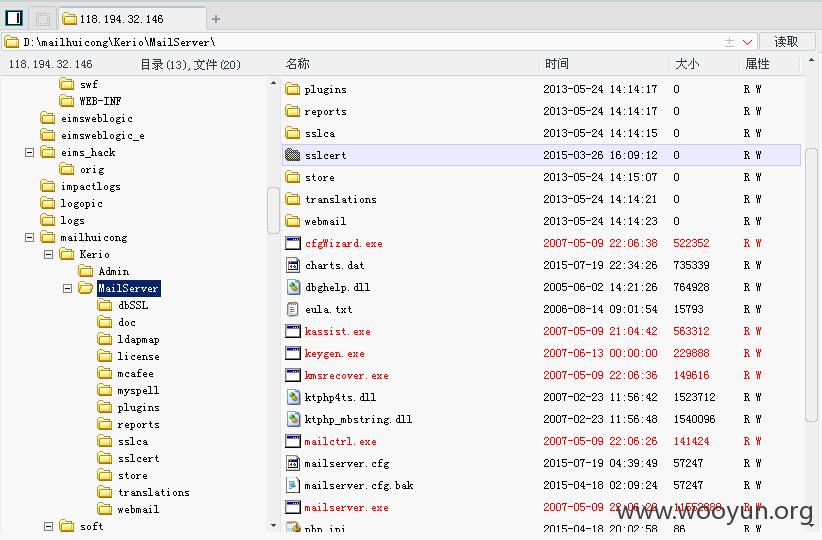Select the dbSSL folder in the tree
The width and height of the screenshot is (822, 540).
pyautogui.click(x=123, y=305)
